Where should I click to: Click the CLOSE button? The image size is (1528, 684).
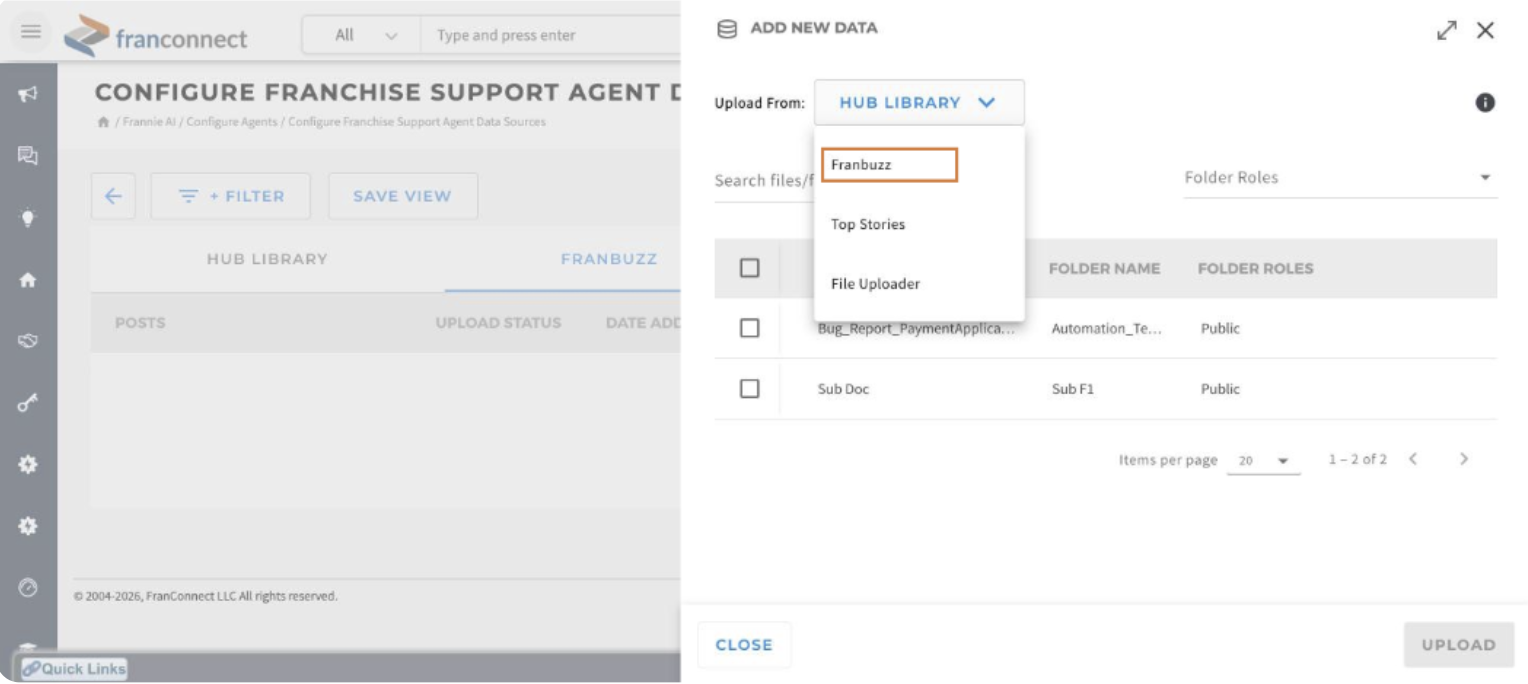pyautogui.click(x=744, y=645)
